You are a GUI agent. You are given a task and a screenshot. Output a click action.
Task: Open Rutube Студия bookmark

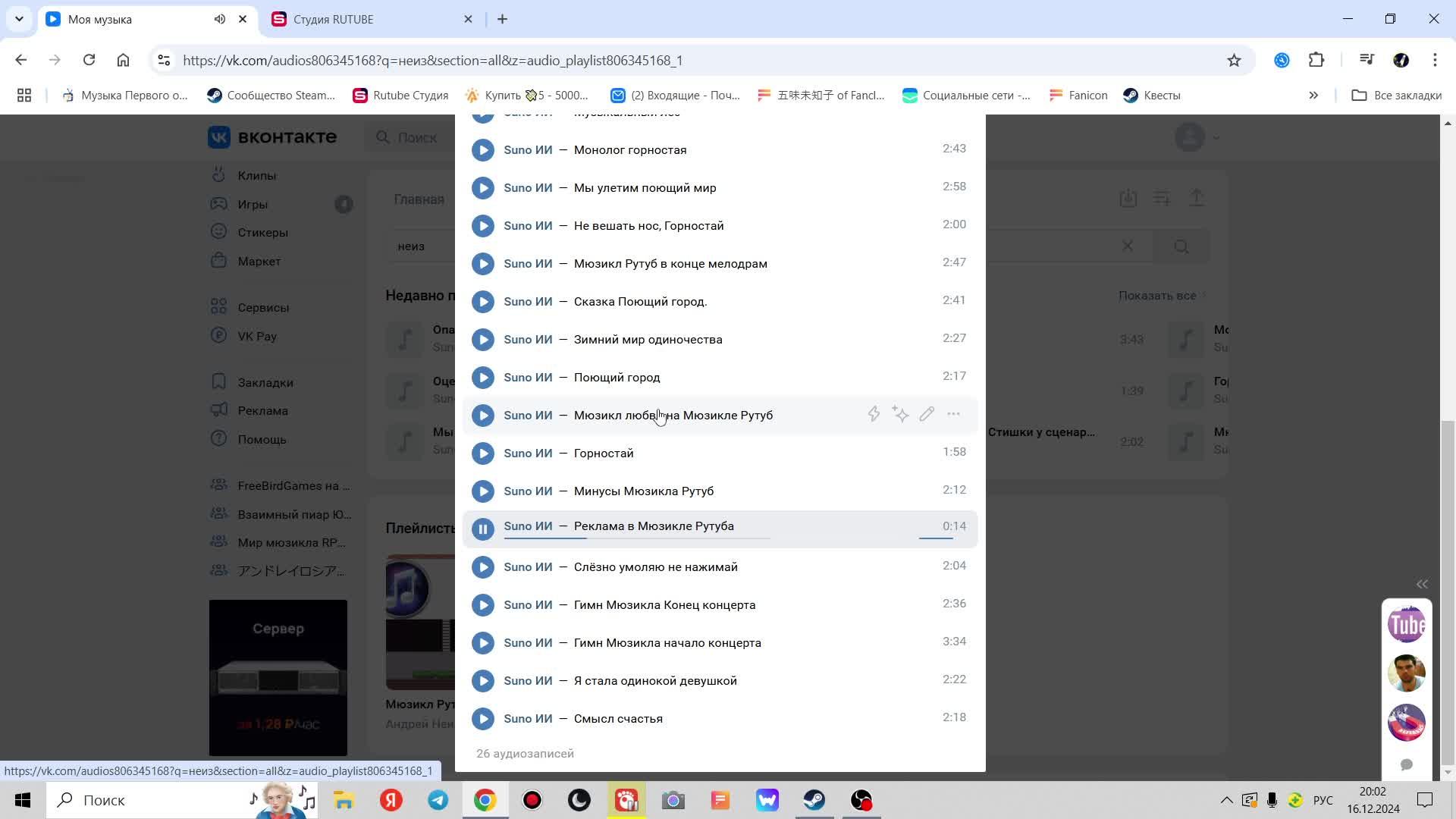pyautogui.click(x=400, y=95)
